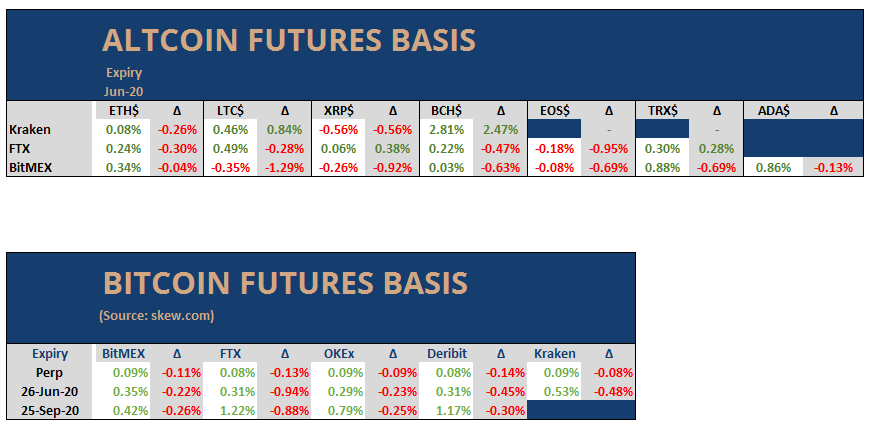The width and height of the screenshot is (872, 433).
Task: Select the ETH$ column header
Action: tap(123, 111)
